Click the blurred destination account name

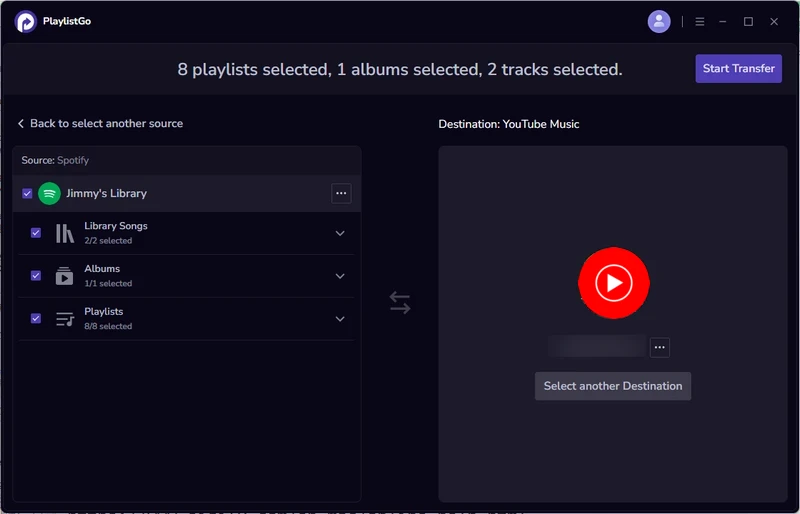(597, 347)
